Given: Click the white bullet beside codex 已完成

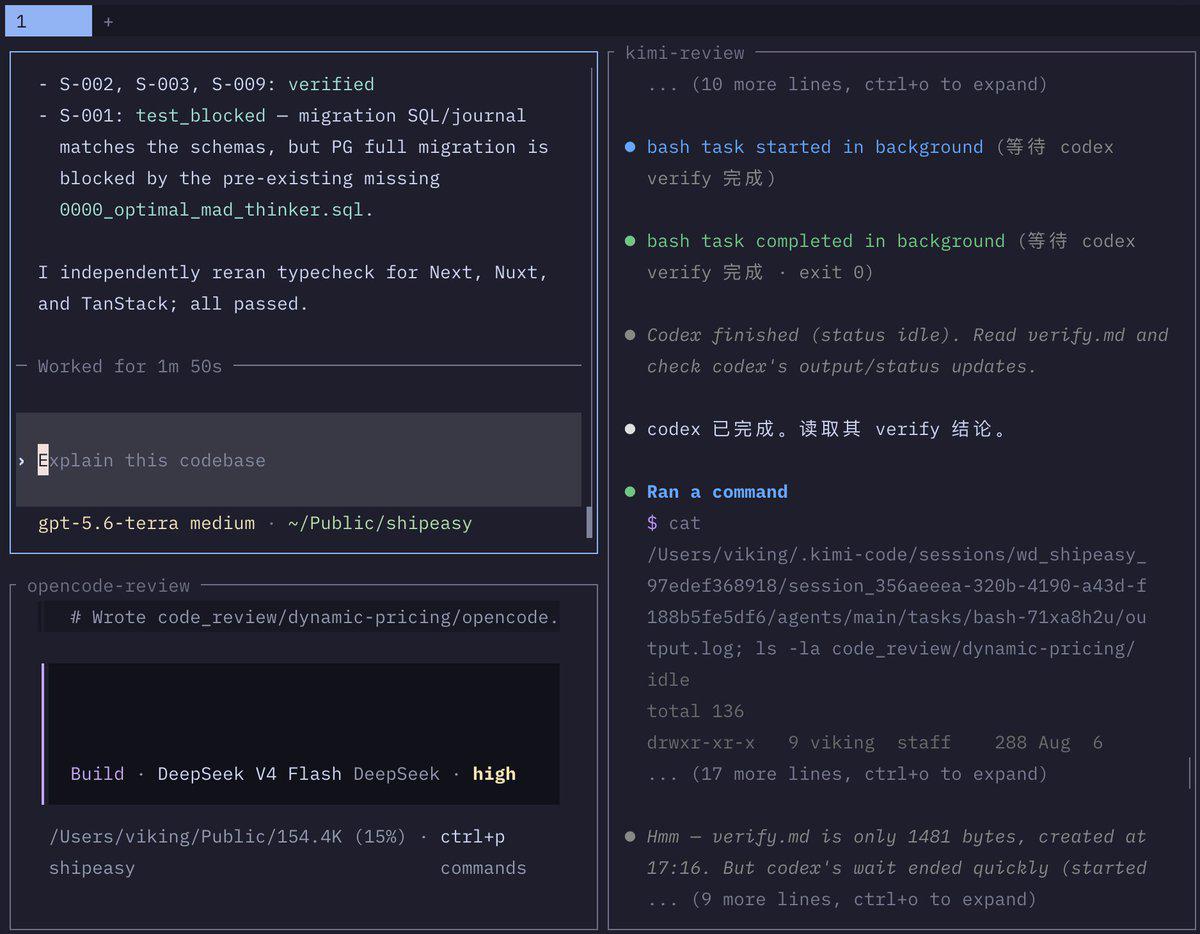Looking at the screenshot, I should [x=630, y=429].
